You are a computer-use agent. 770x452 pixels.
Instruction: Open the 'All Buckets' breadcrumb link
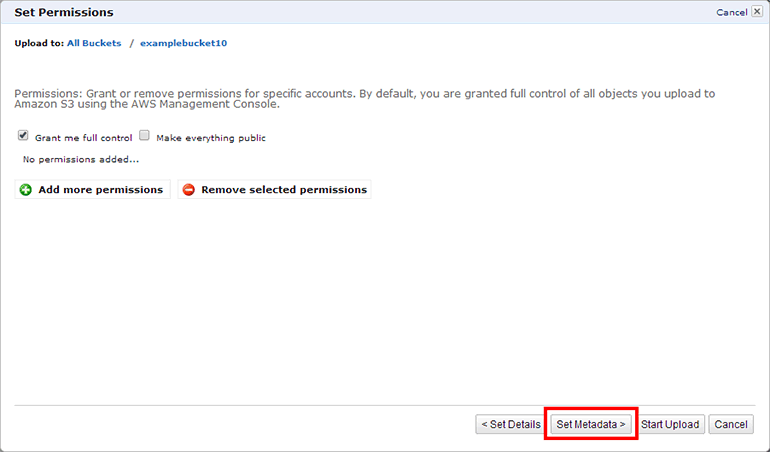[x=94, y=43]
